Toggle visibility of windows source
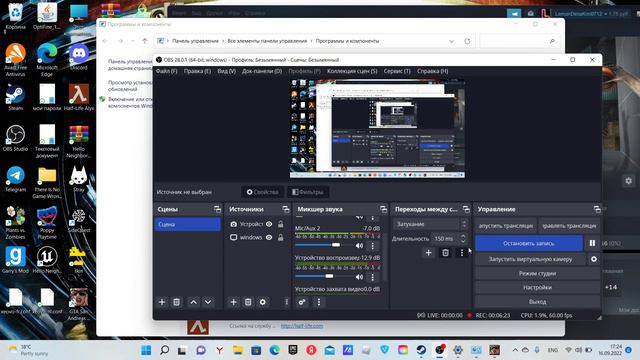The width and height of the screenshot is (640, 360). tap(269, 237)
